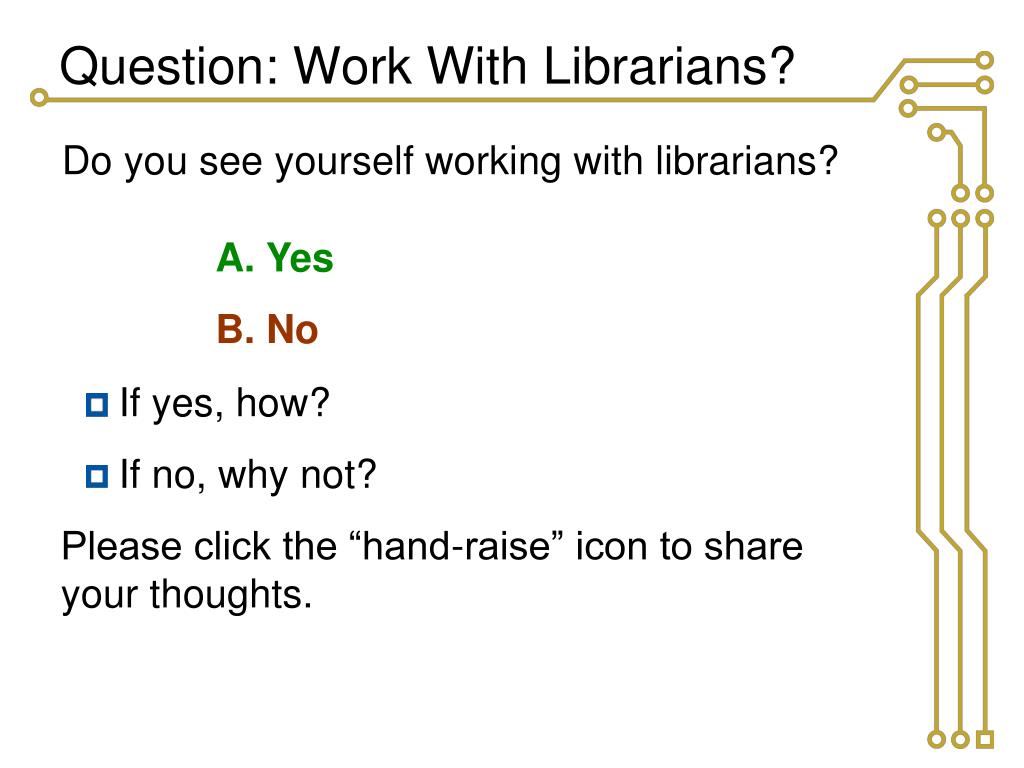Click the brown 'B. No' answer option

267,329
